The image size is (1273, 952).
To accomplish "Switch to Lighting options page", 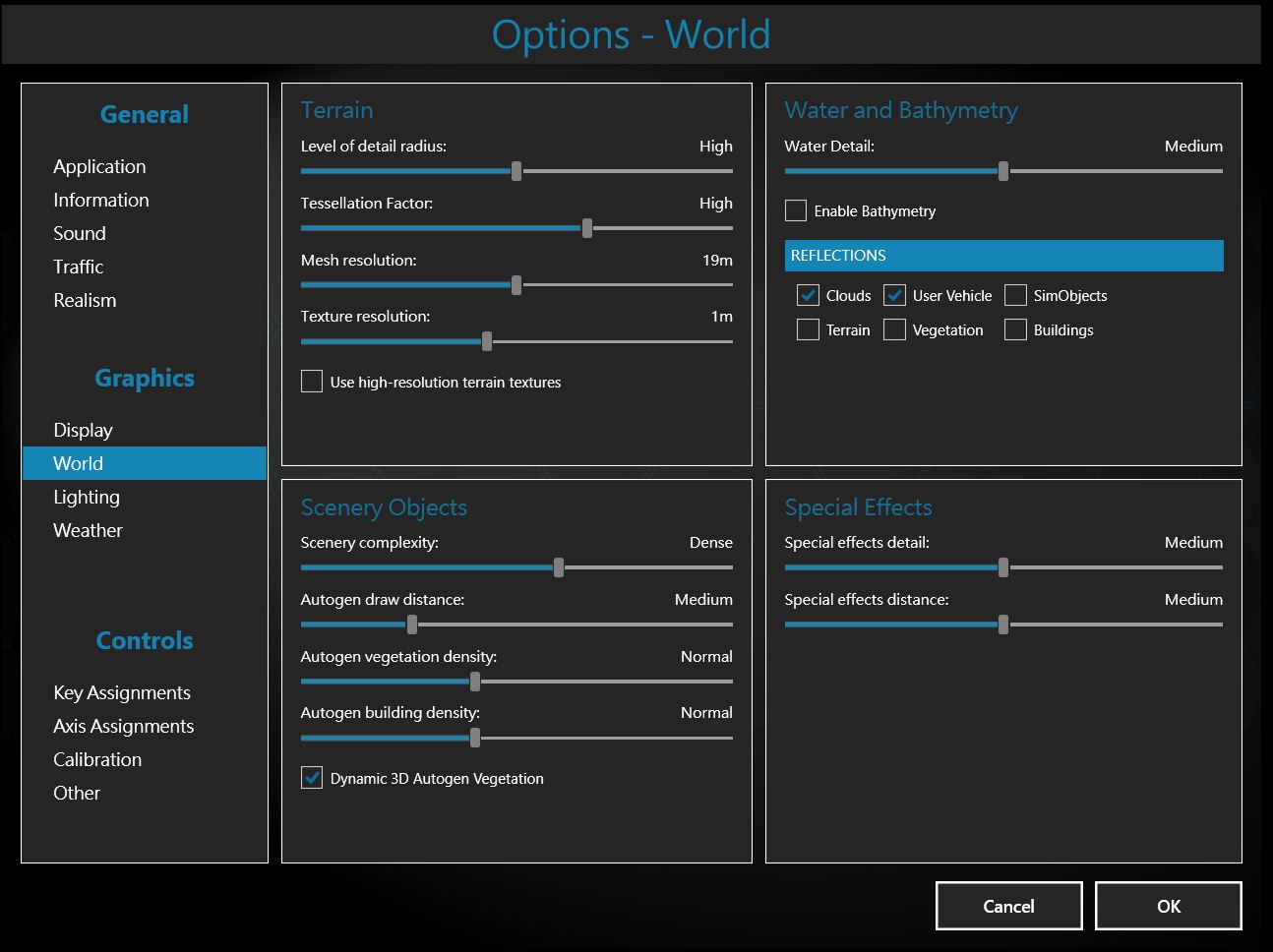I will pyautogui.click(x=87, y=497).
